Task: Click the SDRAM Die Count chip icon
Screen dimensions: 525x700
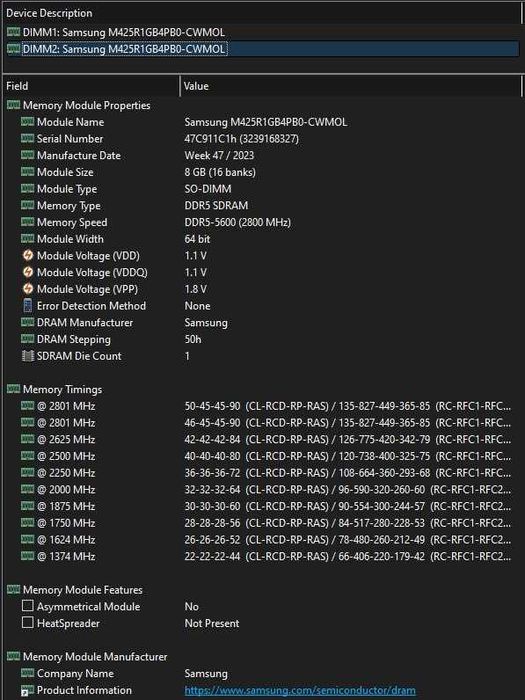Action: (28, 356)
